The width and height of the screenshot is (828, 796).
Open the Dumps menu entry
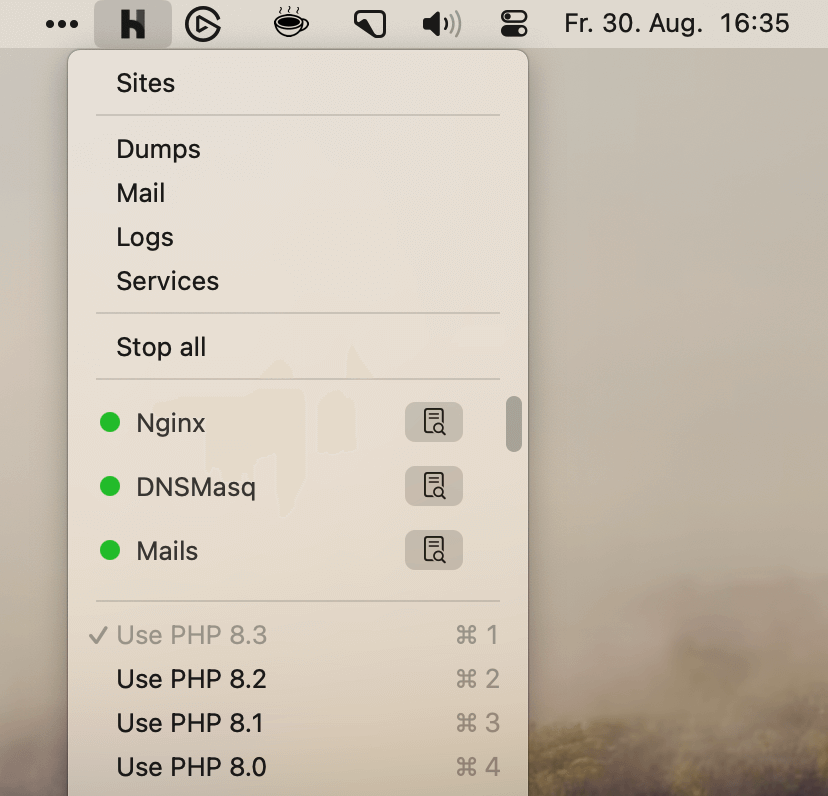pyautogui.click(x=298, y=149)
